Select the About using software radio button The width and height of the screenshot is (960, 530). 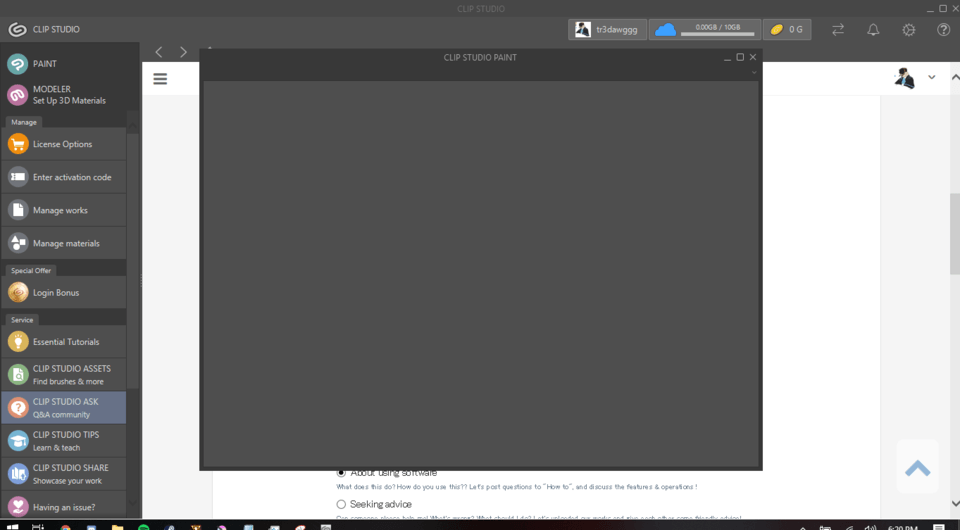341,472
